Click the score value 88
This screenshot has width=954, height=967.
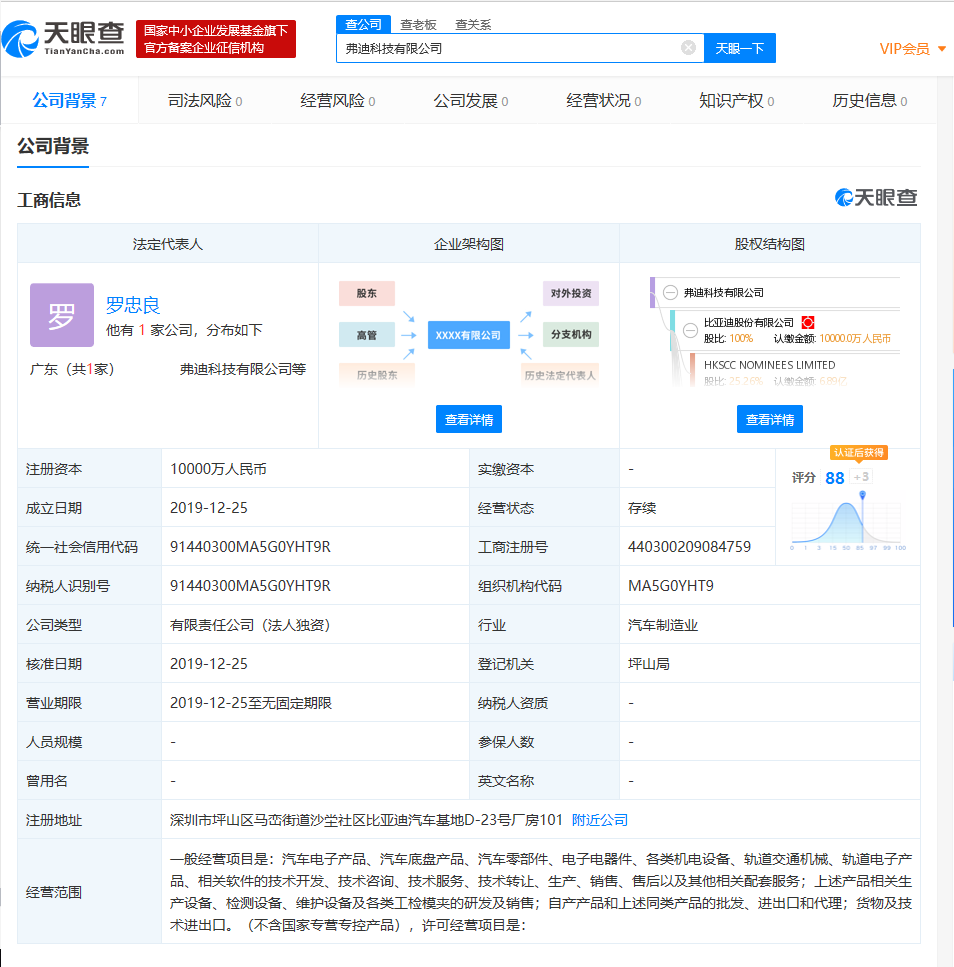834,478
